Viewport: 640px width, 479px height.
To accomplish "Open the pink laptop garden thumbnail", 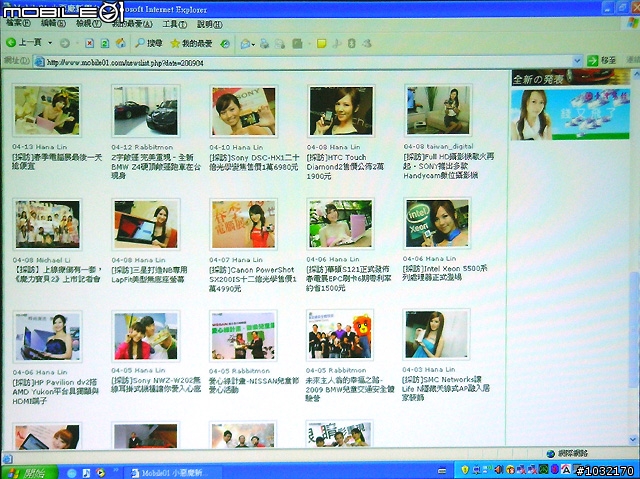I will point(340,224).
